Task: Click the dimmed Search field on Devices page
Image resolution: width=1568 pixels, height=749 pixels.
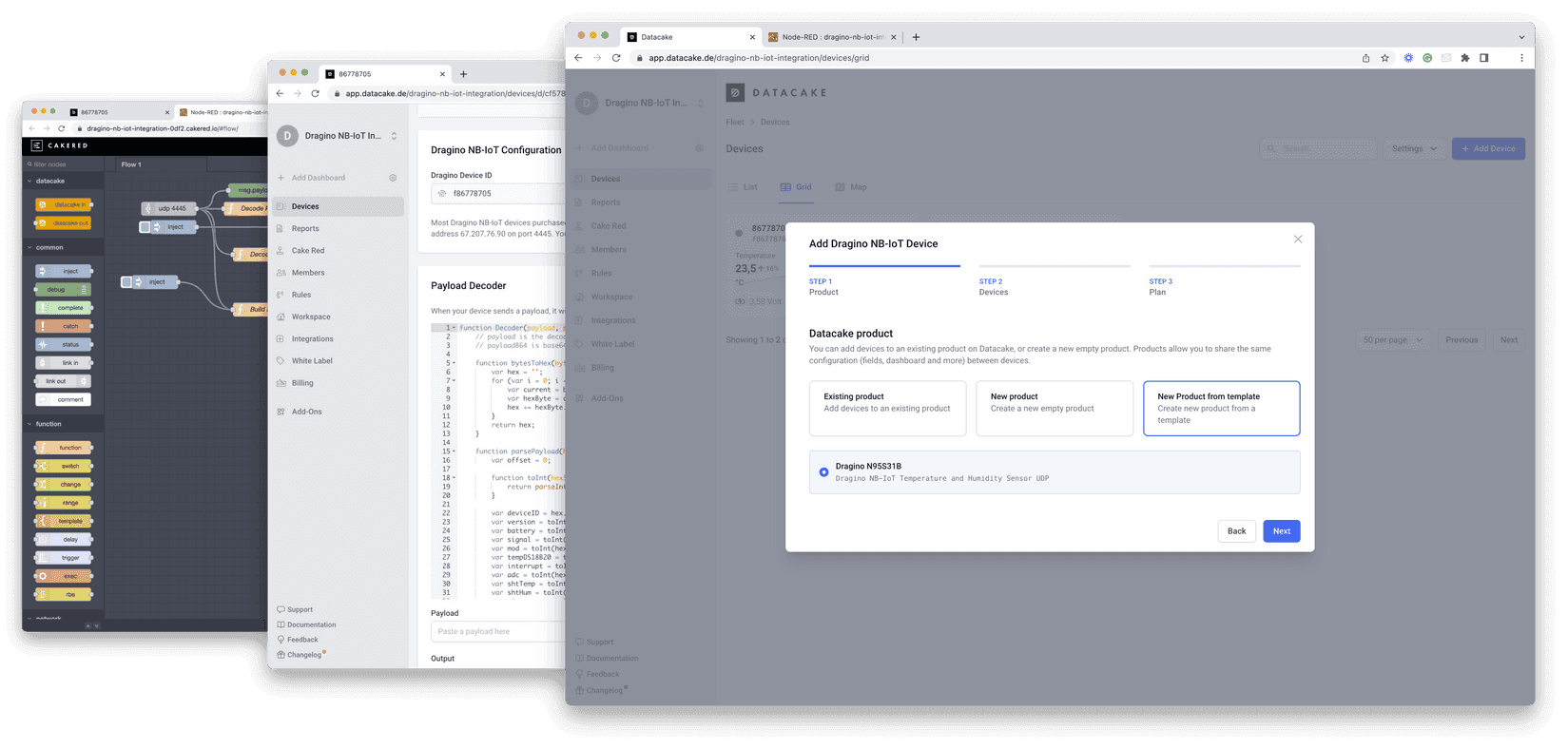Action: click(x=1318, y=148)
